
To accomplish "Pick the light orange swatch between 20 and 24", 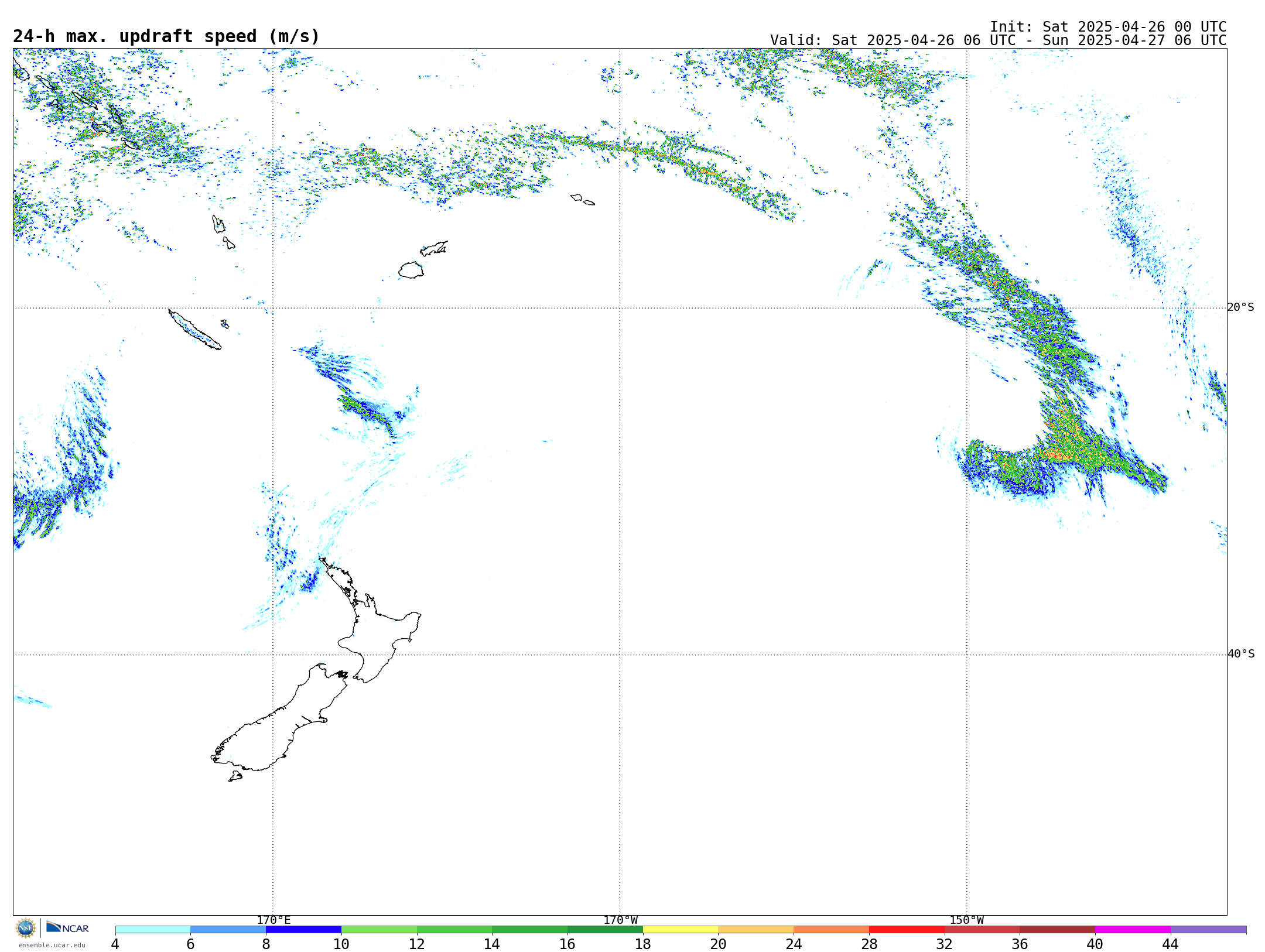I will (756, 930).
